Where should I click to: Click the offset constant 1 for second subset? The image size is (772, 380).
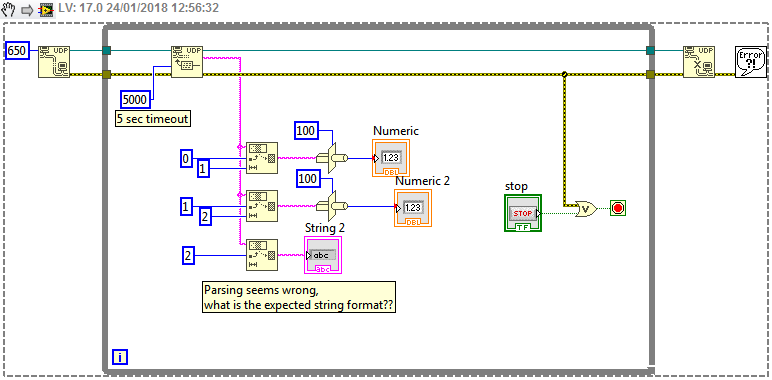[186, 207]
